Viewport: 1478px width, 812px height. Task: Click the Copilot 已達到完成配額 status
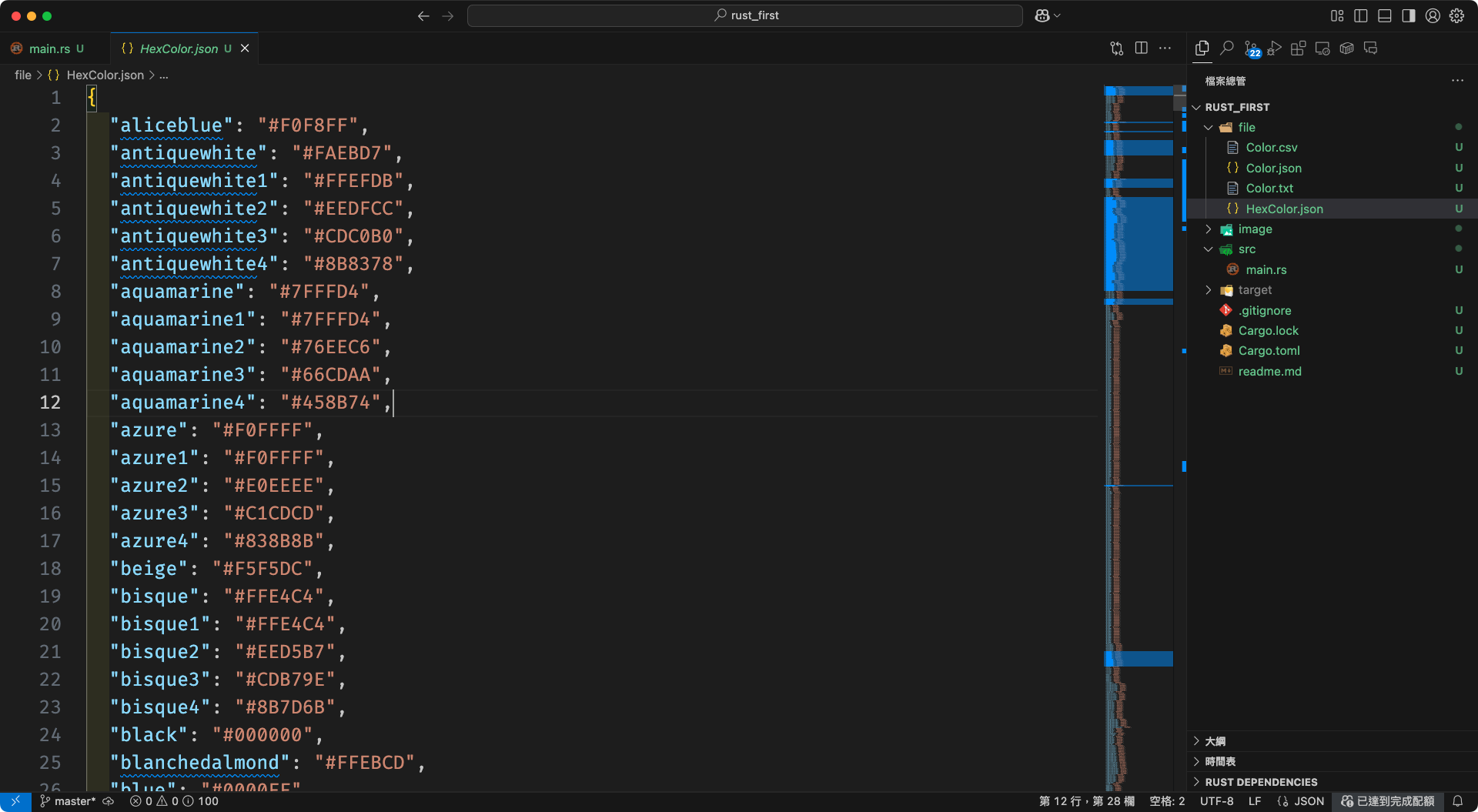point(1388,801)
